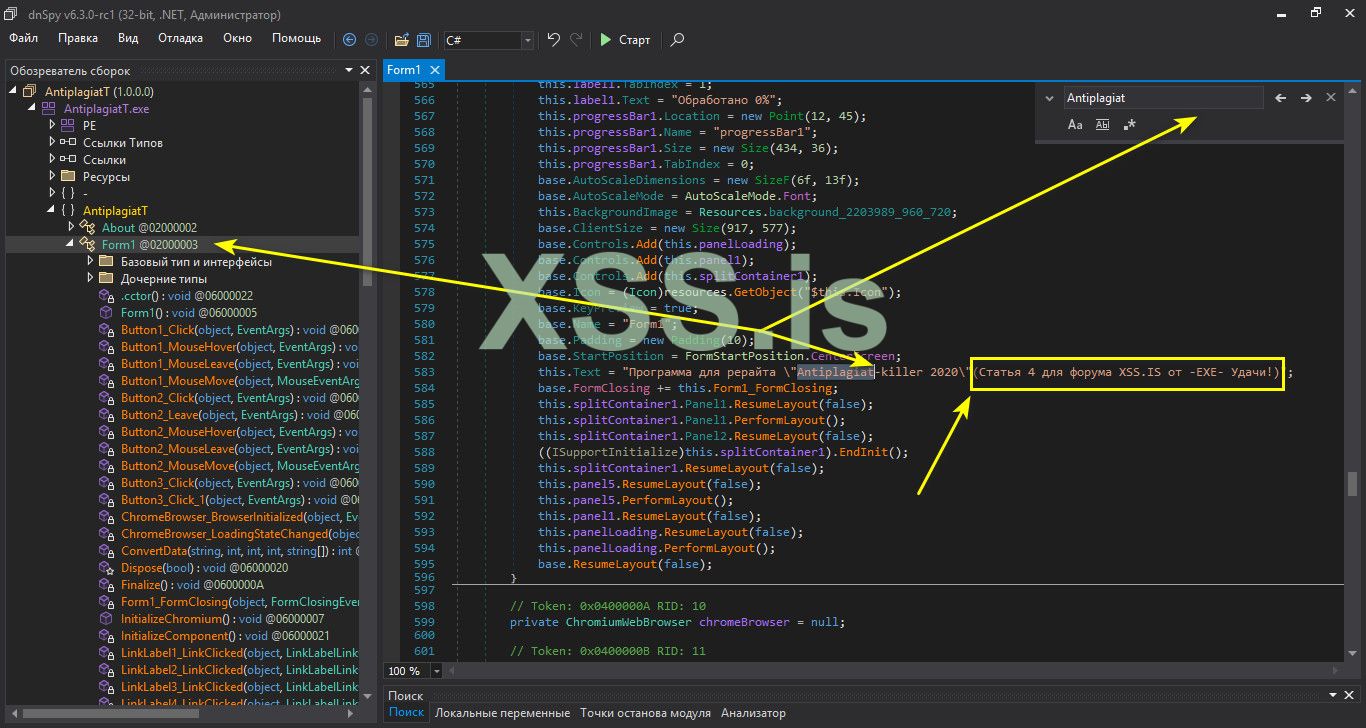Toggle regular expression search option
The height and width of the screenshot is (728, 1366).
[1130, 125]
